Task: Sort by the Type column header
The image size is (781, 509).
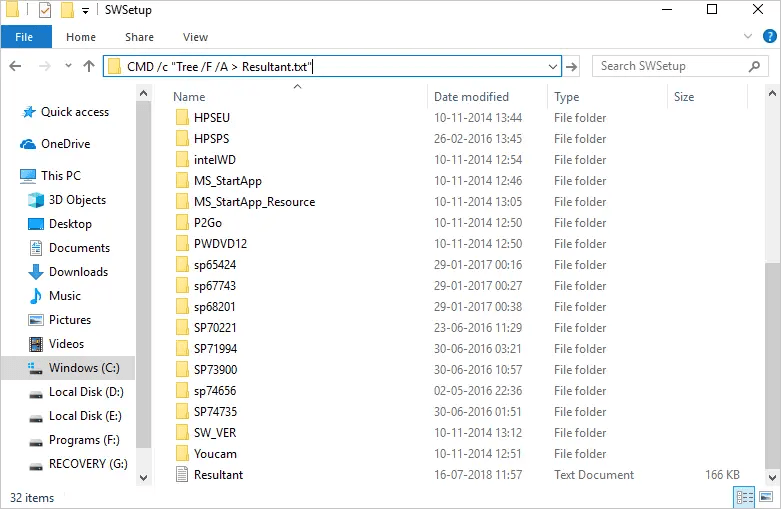Action: pos(566,97)
